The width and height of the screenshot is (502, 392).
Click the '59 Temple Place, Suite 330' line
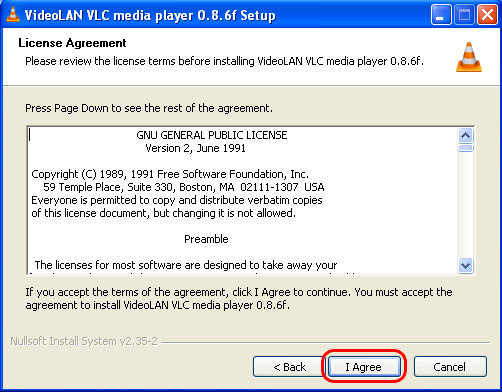coord(184,187)
